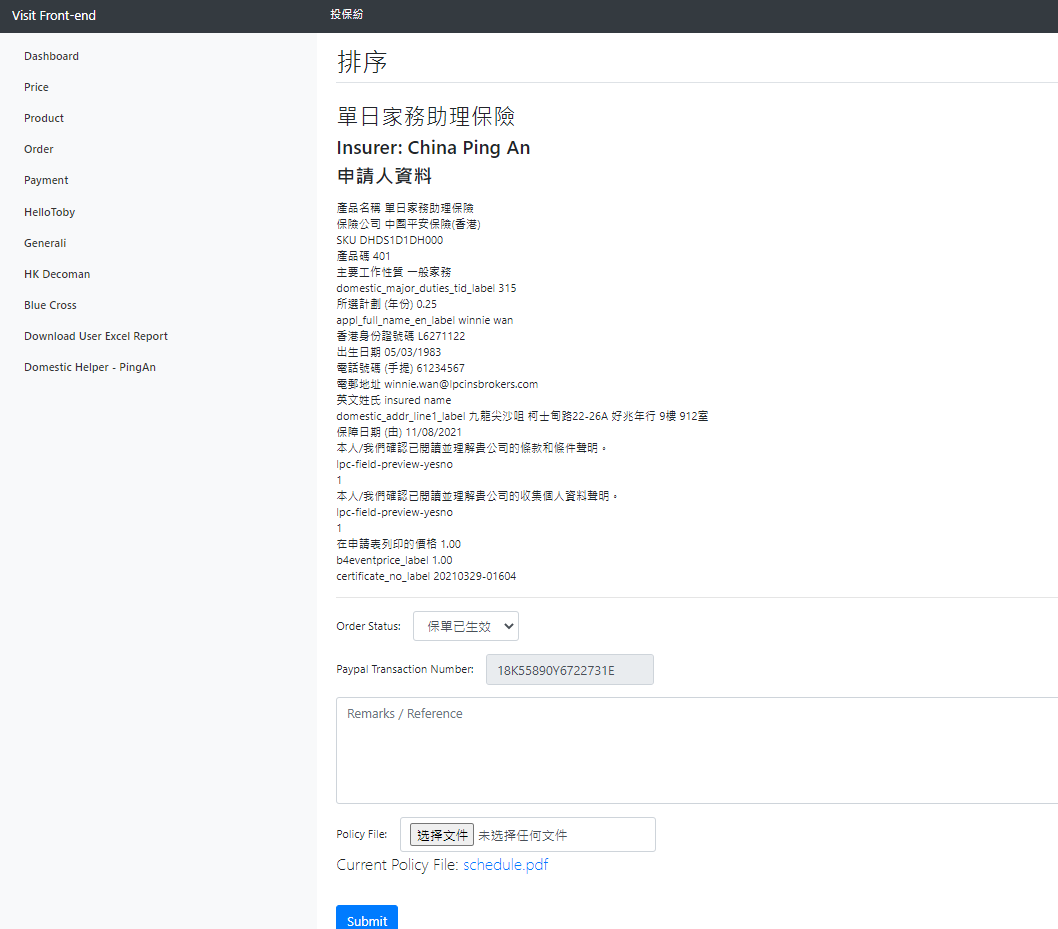Viewport: 1058px width, 929px height.
Task: Click the Order Status: label
Action: point(368,626)
